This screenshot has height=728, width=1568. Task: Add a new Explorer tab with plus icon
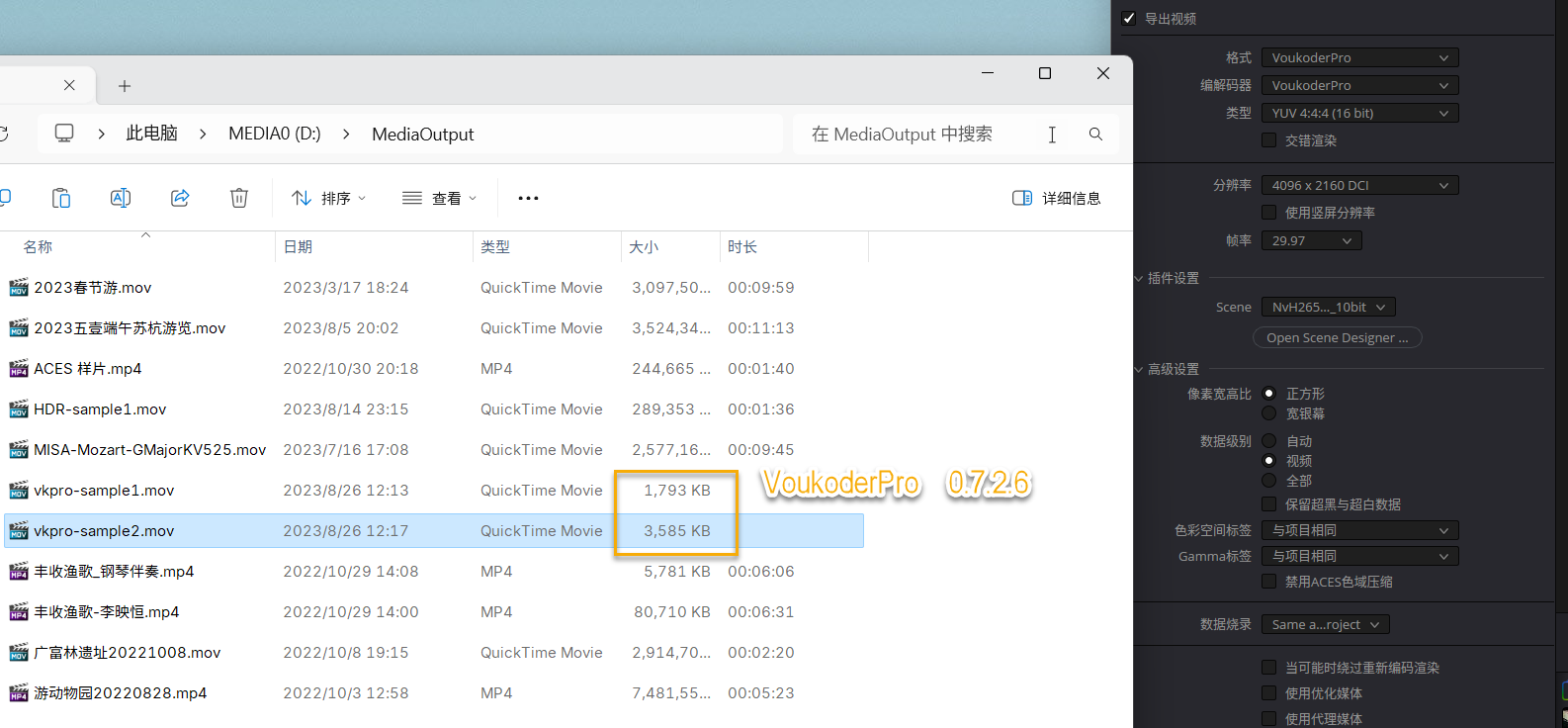(x=125, y=86)
